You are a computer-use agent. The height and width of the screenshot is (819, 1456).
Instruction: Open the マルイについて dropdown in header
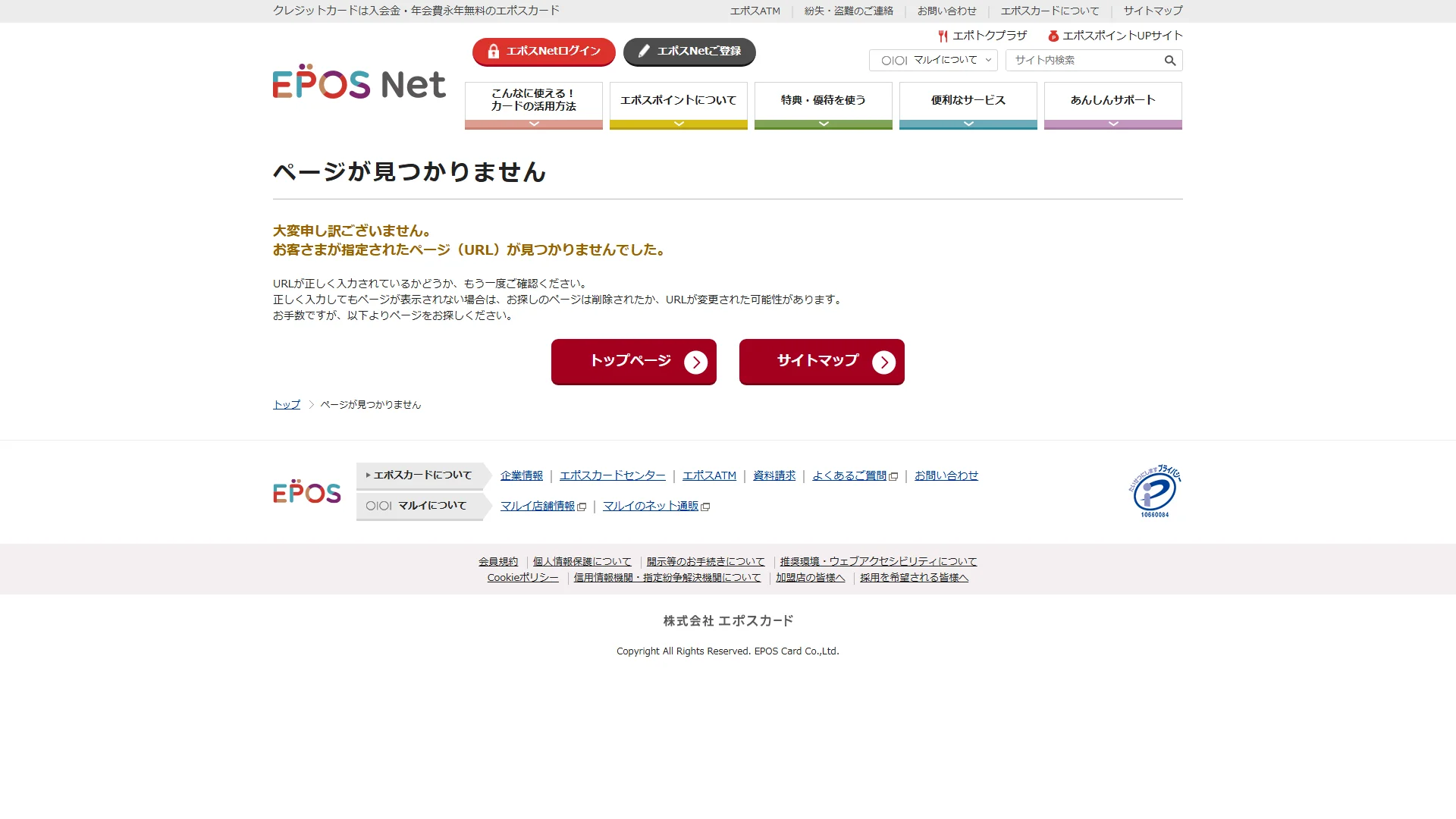tap(934, 60)
